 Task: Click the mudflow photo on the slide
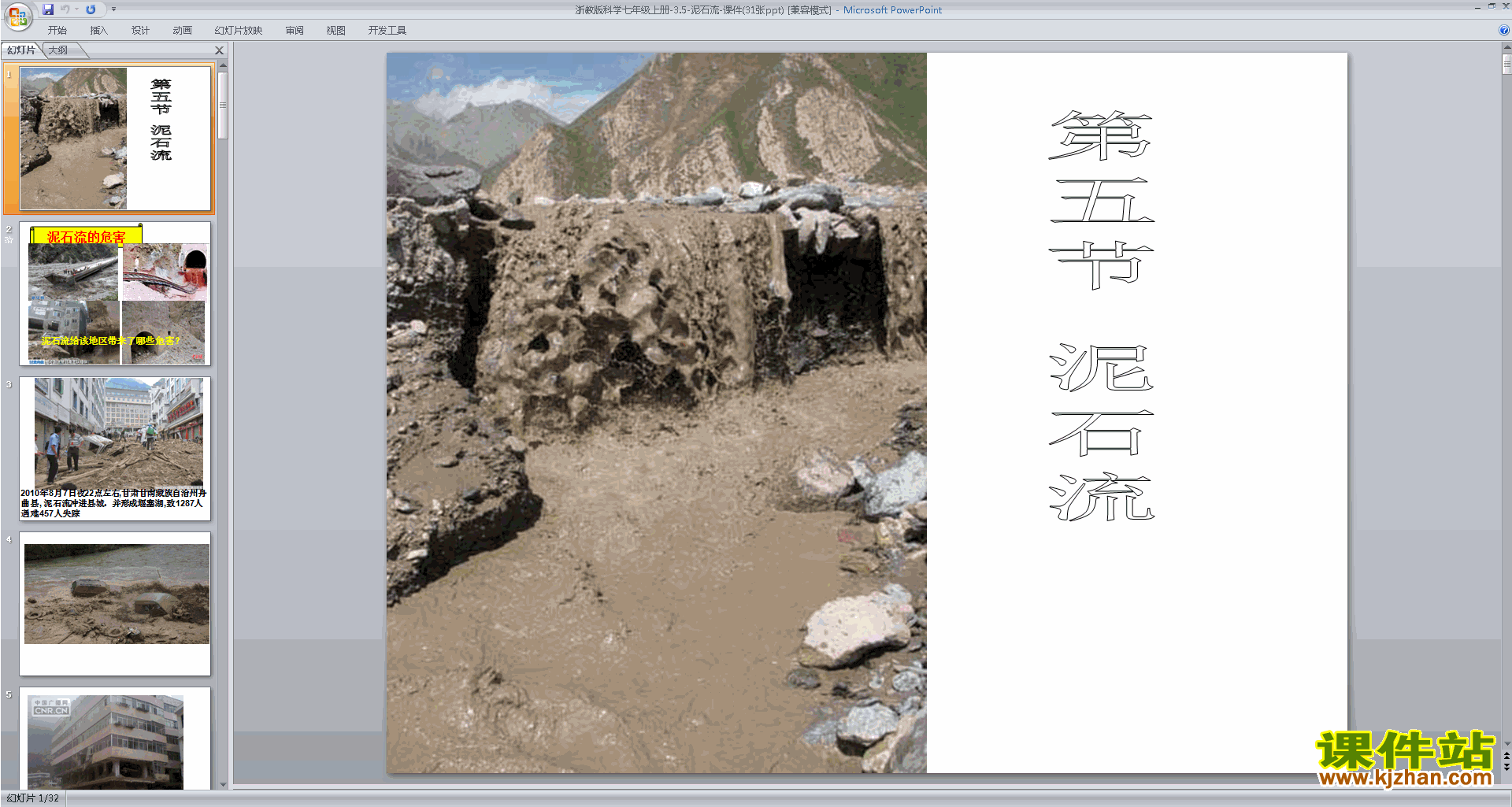[x=656, y=413]
